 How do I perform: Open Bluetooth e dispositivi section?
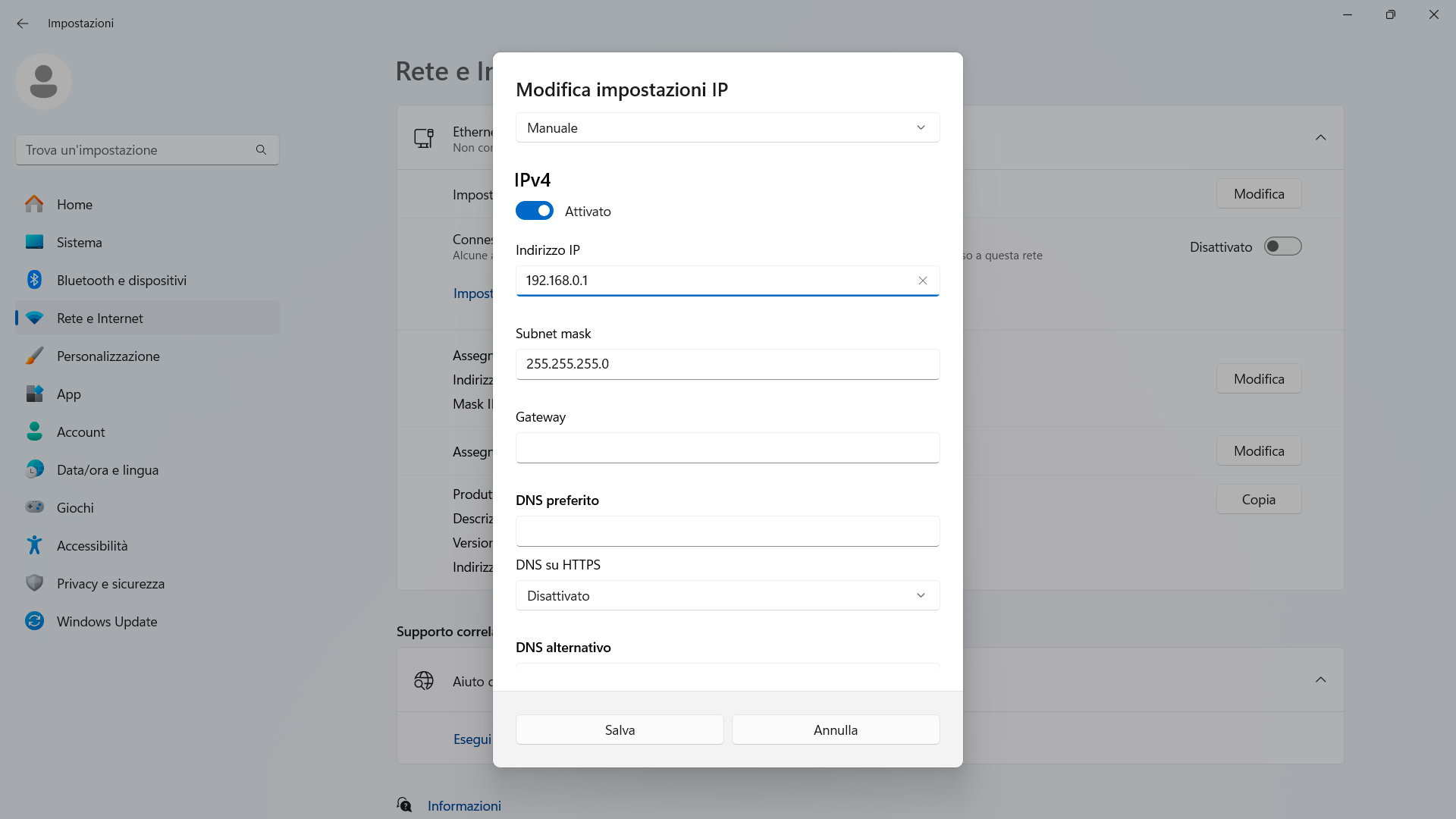point(121,281)
